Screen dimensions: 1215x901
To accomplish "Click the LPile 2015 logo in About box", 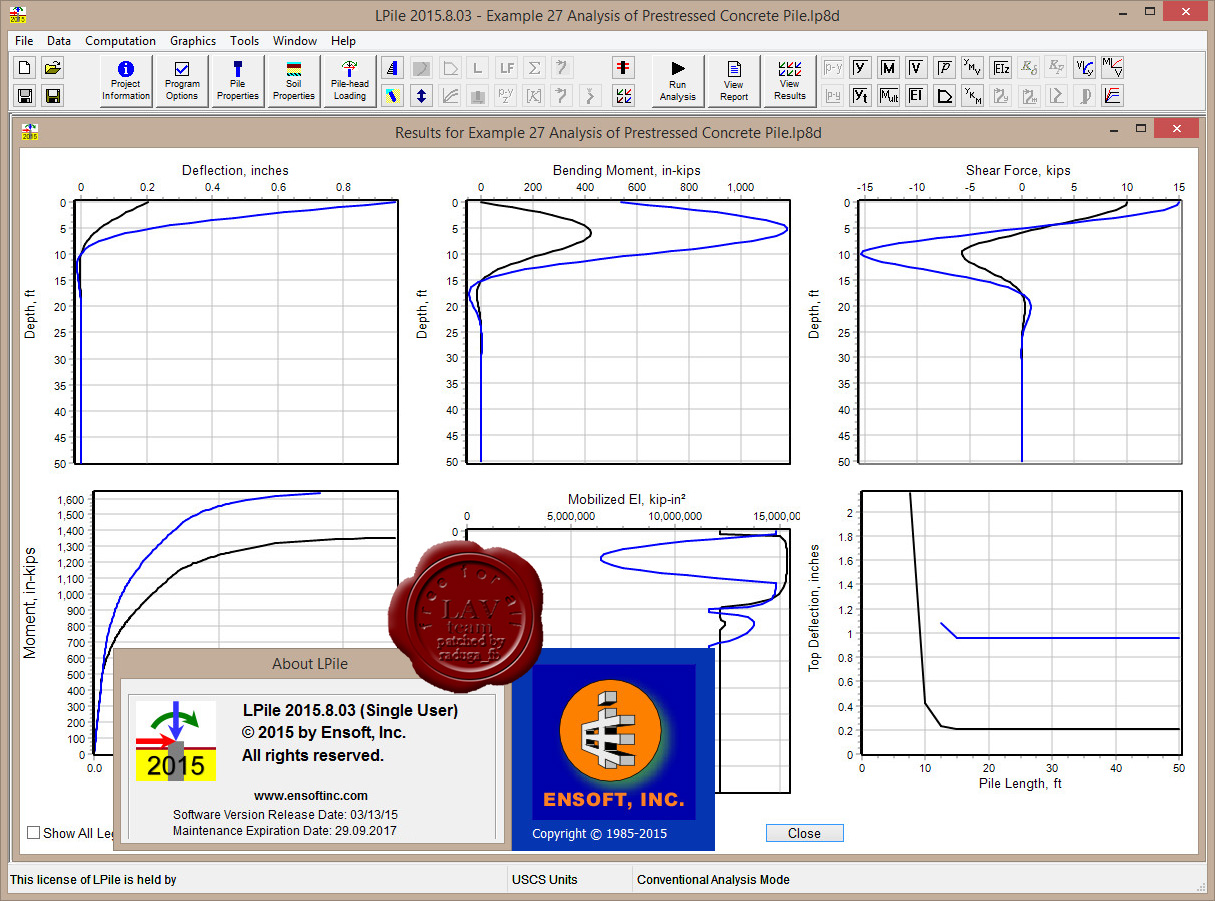I will (x=177, y=742).
